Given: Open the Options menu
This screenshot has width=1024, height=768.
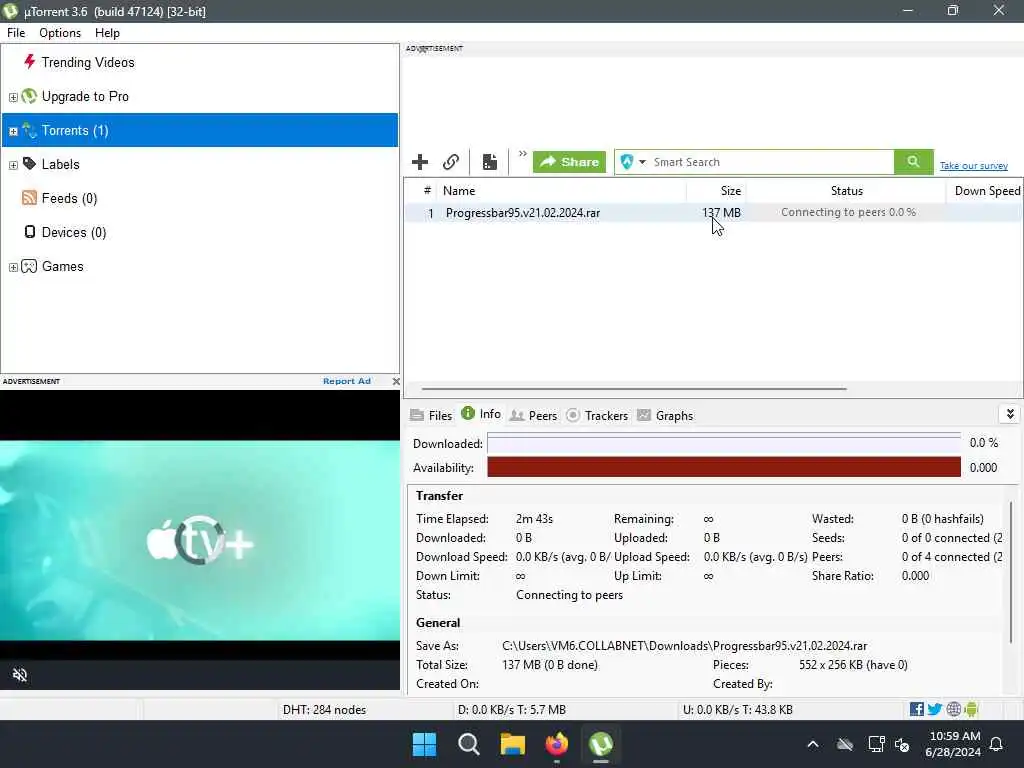Looking at the screenshot, I should point(60,33).
